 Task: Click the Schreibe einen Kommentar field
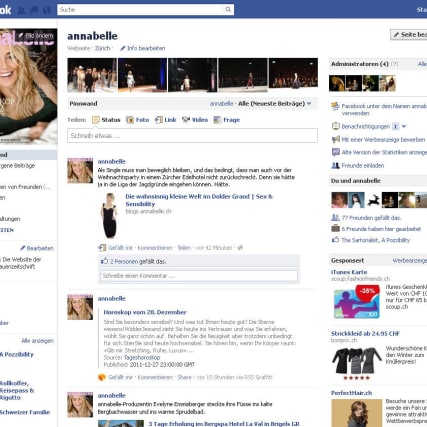tap(199, 276)
